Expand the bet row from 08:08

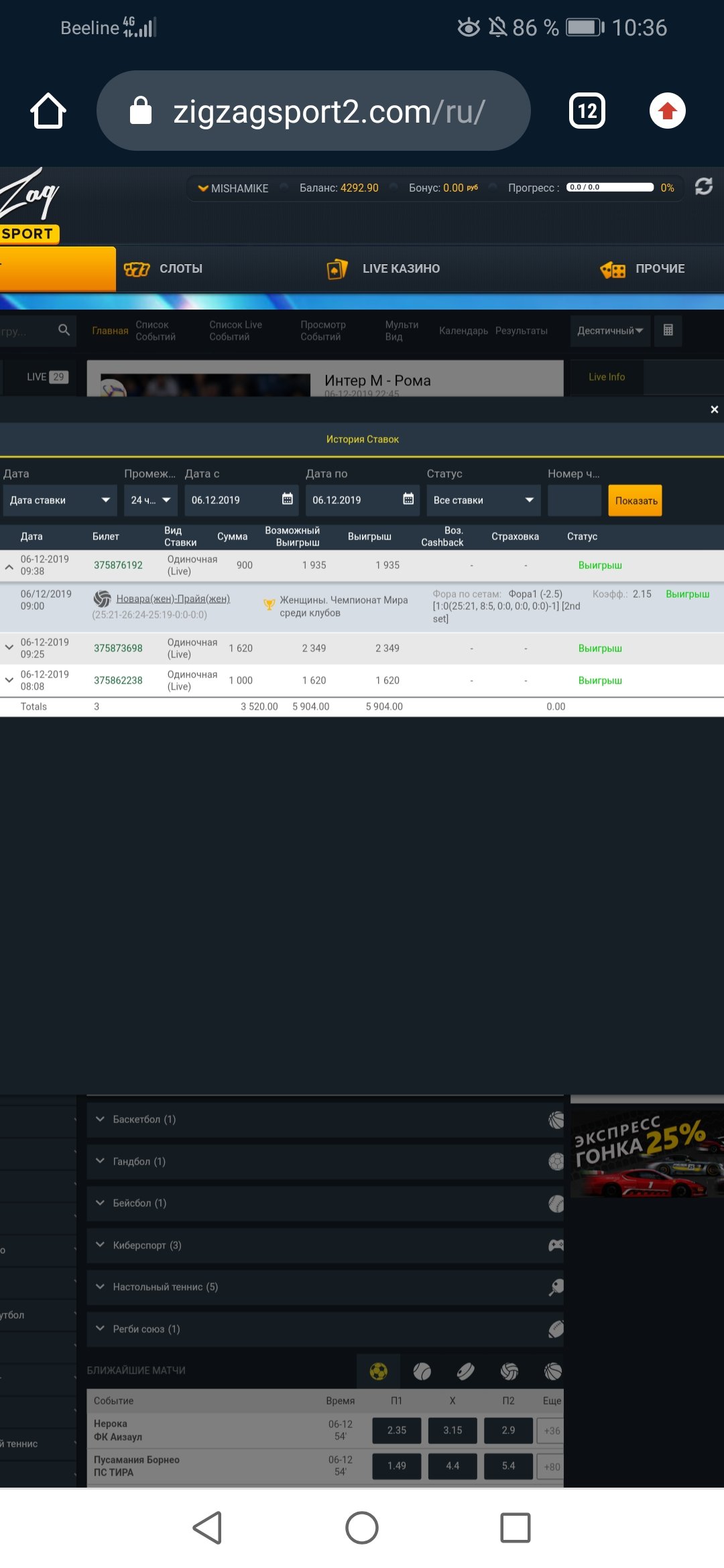click(9, 680)
